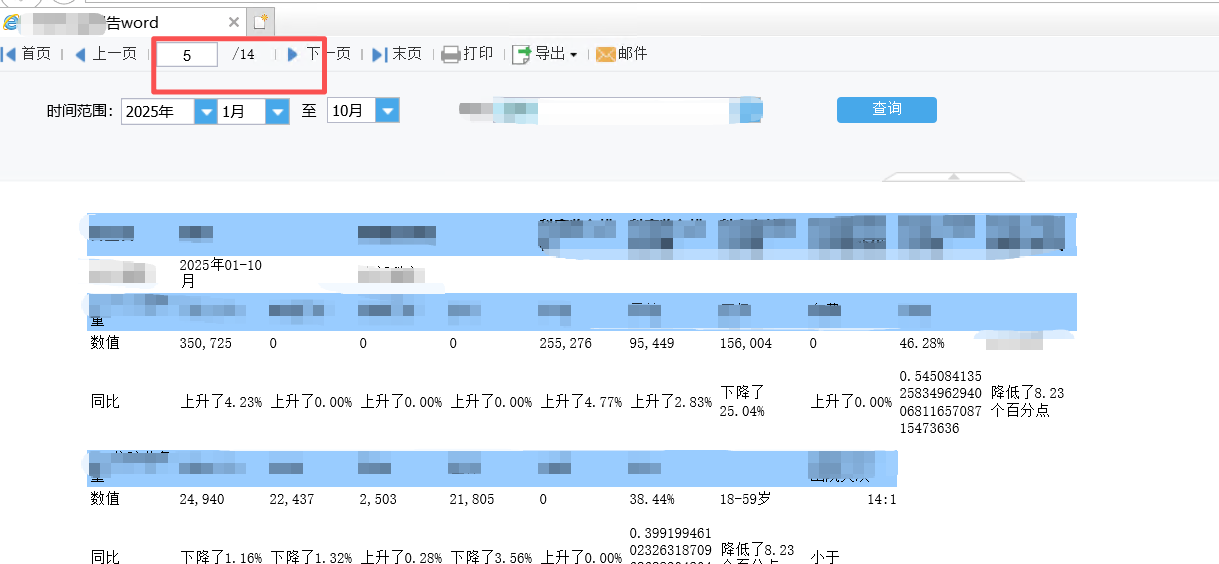Select the value 350,725
The width and height of the screenshot is (1219, 564).
click(204, 343)
